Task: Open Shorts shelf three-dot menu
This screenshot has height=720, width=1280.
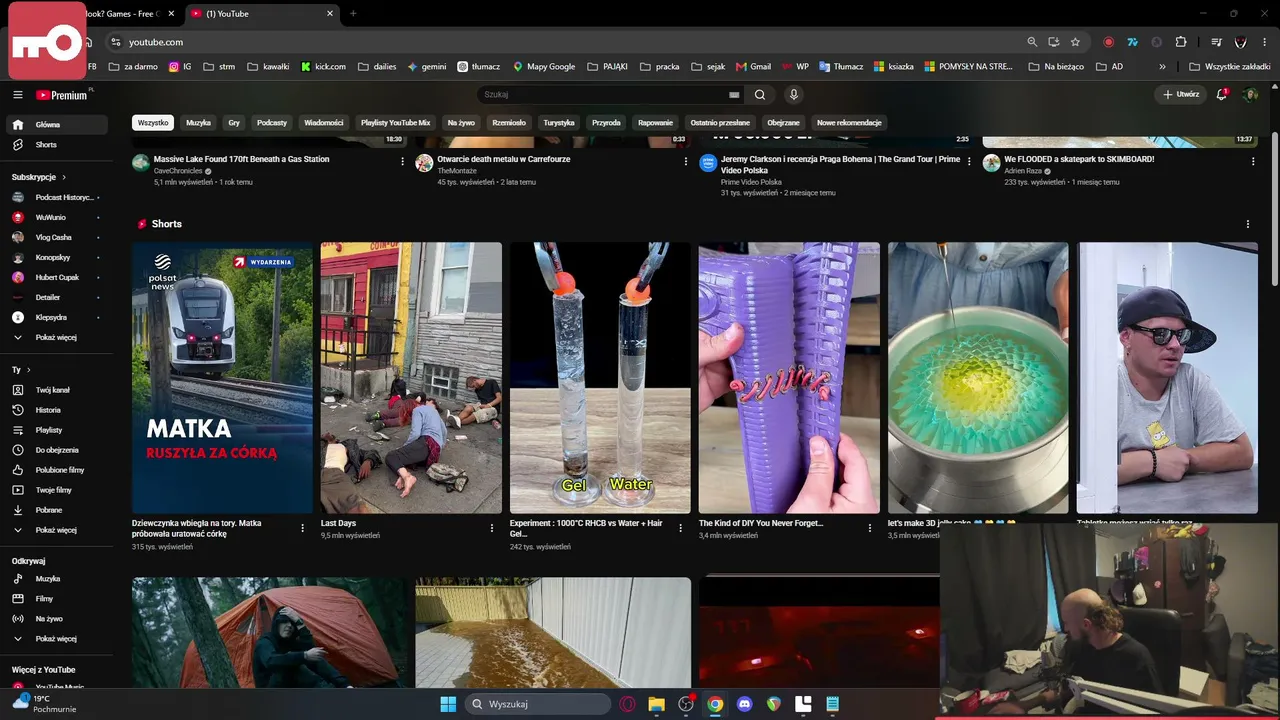Action: pos(1247,224)
